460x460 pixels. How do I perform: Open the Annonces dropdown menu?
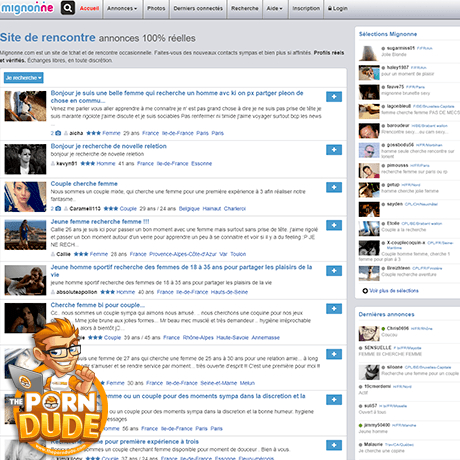pyautogui.click(x=122, y=8)
